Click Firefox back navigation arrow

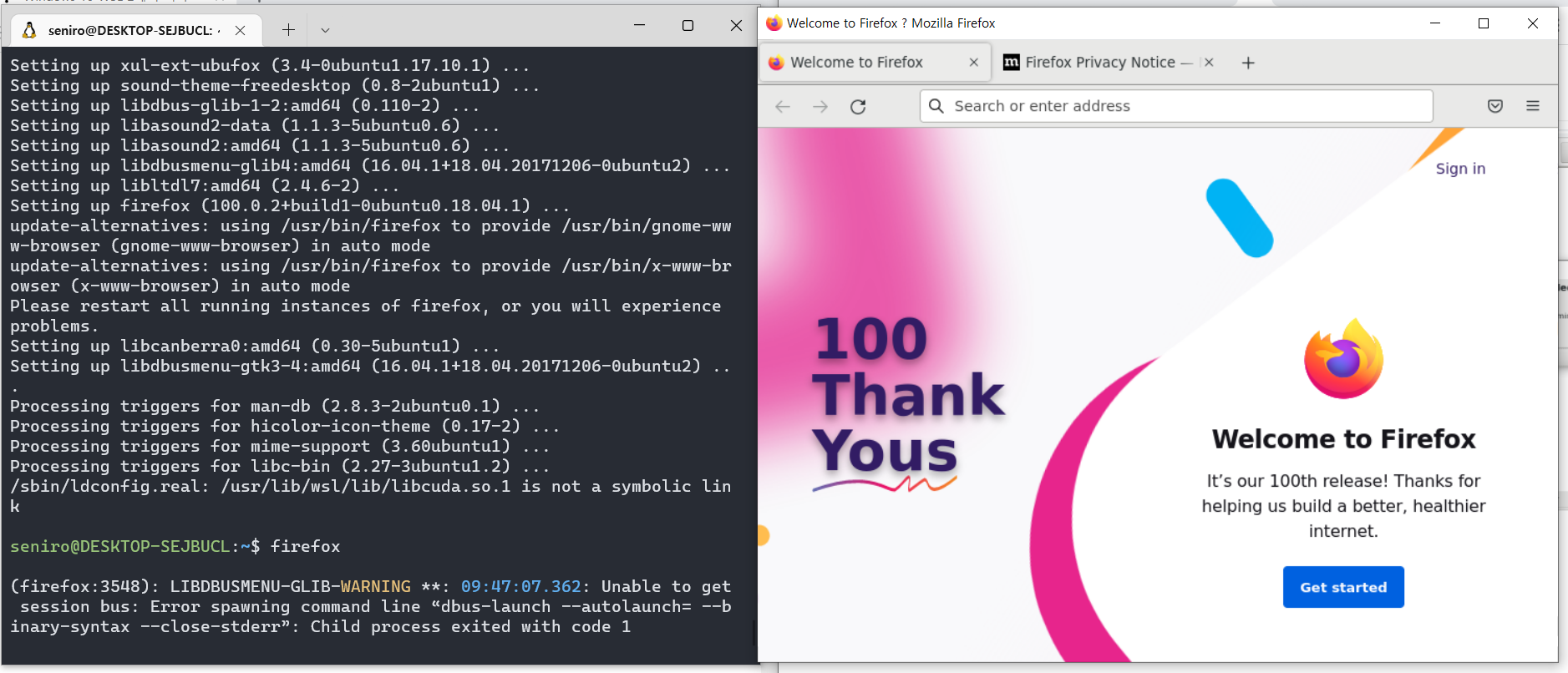782,106
